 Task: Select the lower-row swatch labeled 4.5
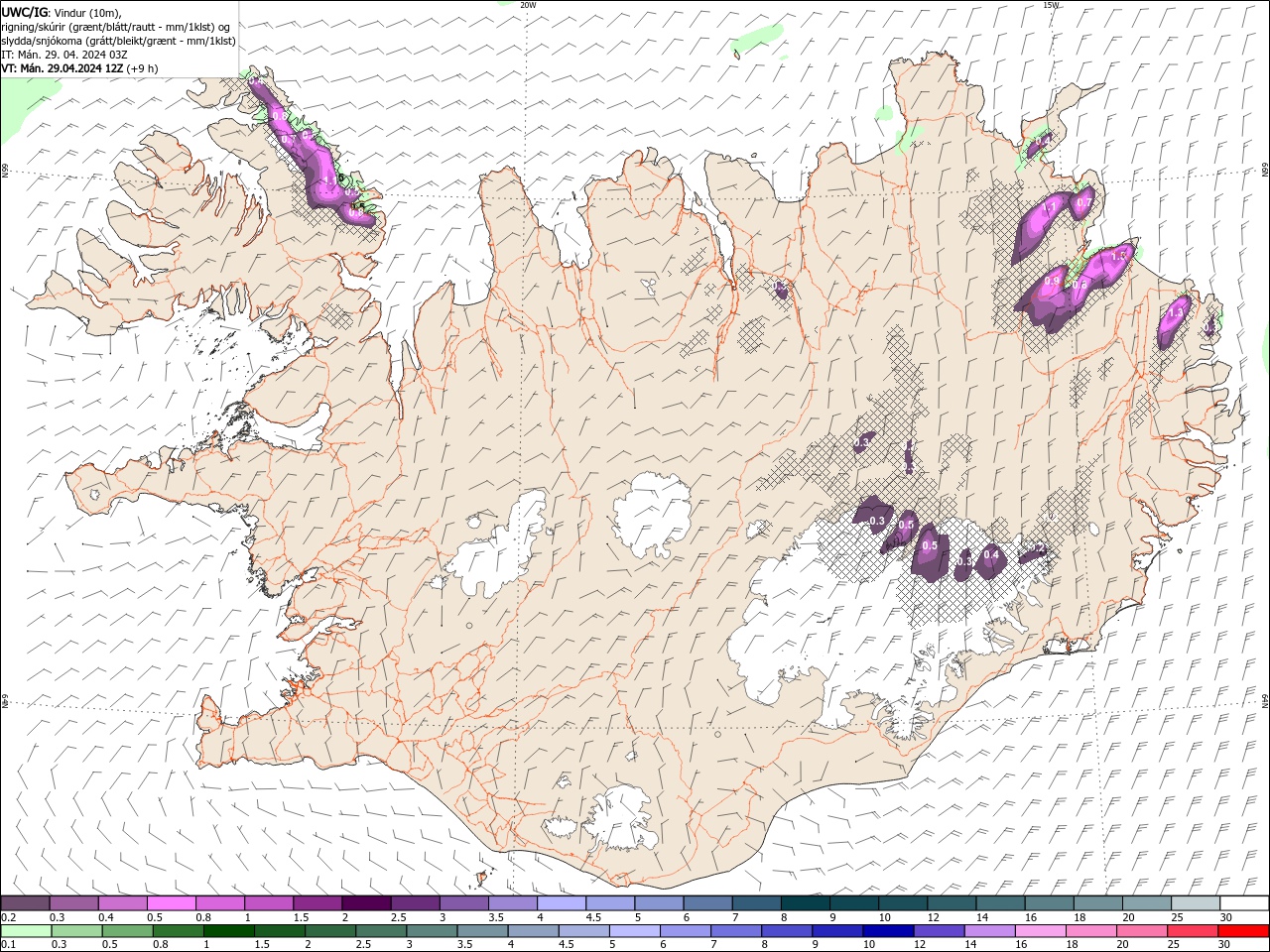583,931
